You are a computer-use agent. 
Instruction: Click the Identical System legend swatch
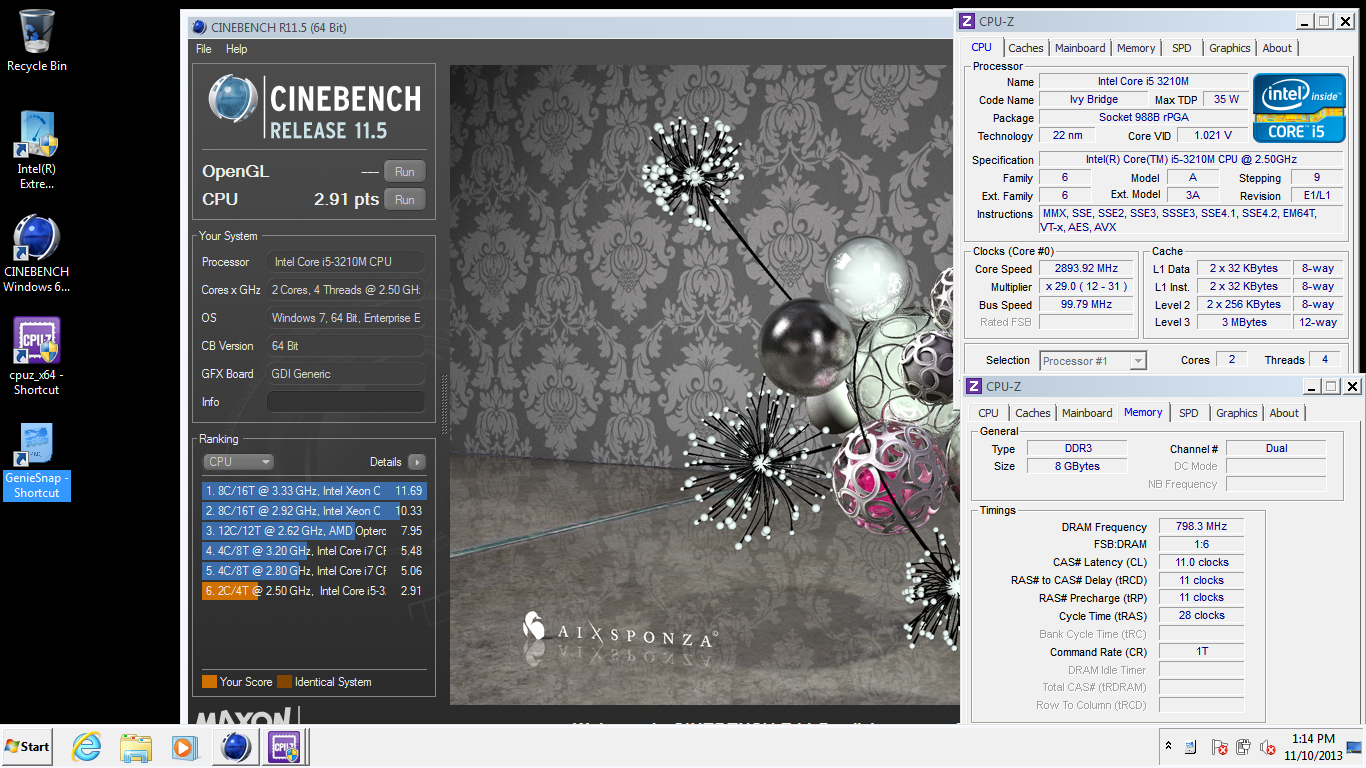click(285, 682)
